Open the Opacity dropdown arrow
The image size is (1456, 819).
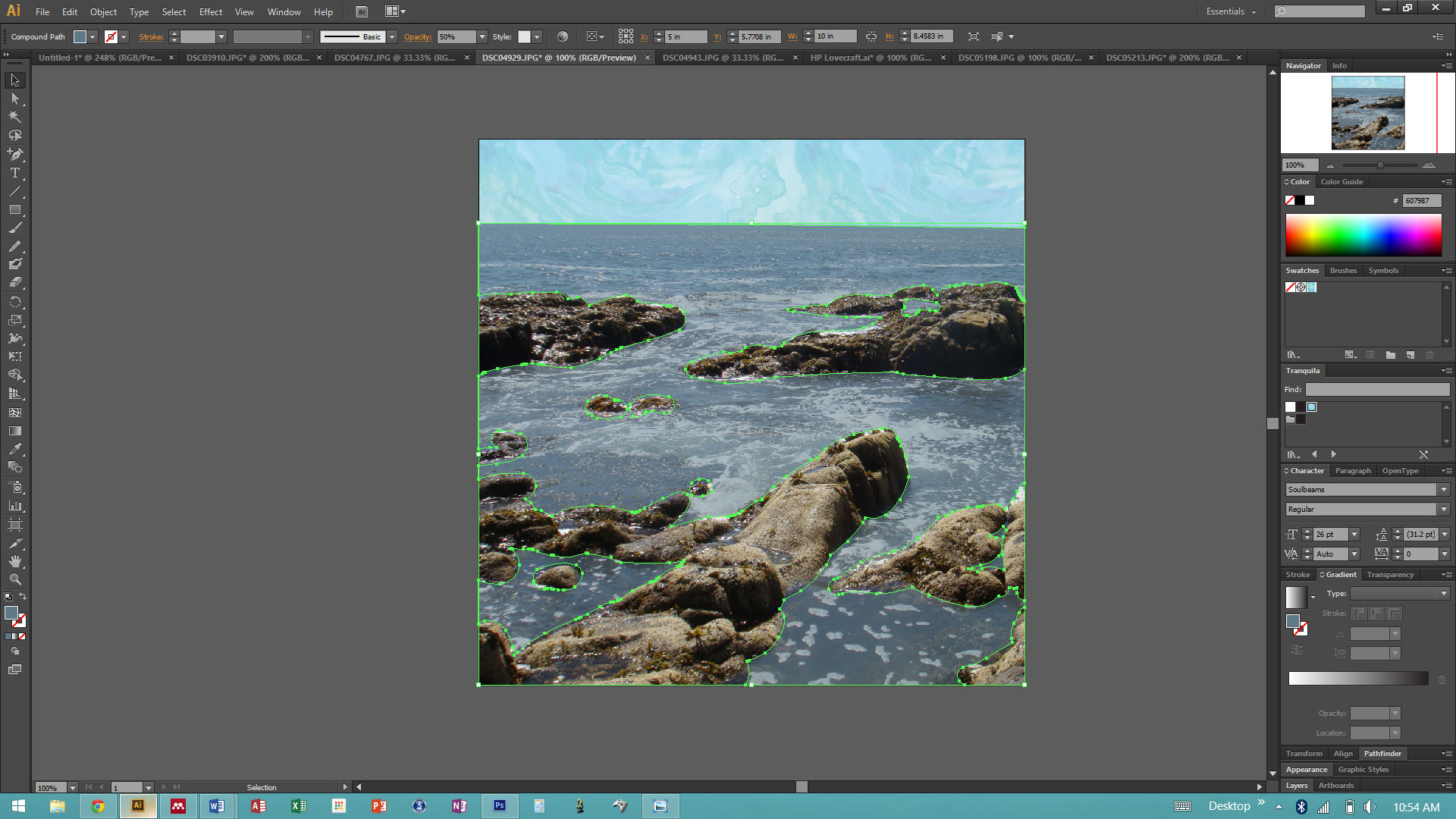pos(482,36)
